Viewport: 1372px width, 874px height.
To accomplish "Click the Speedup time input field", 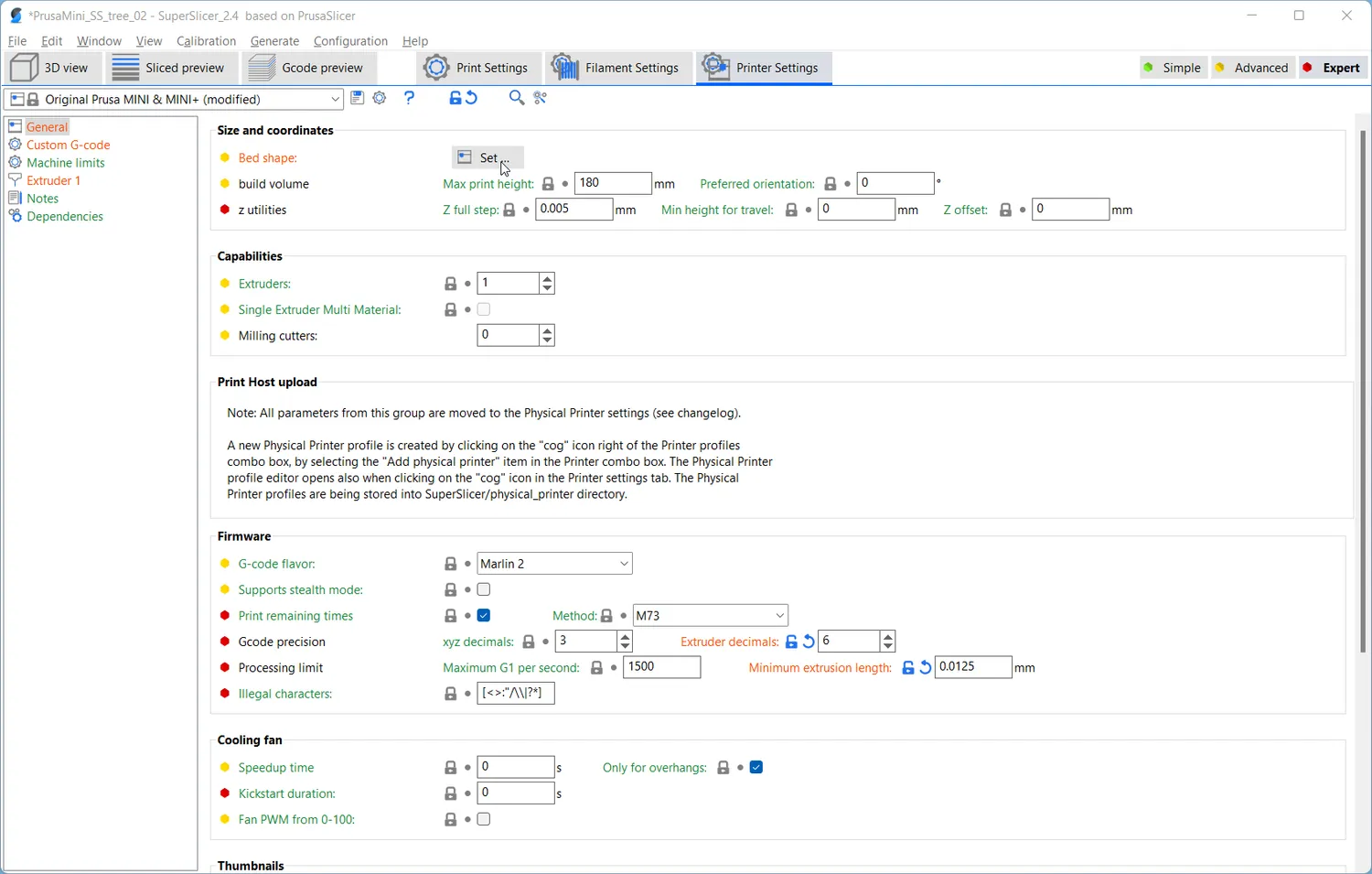I will (x=516, y=767).
